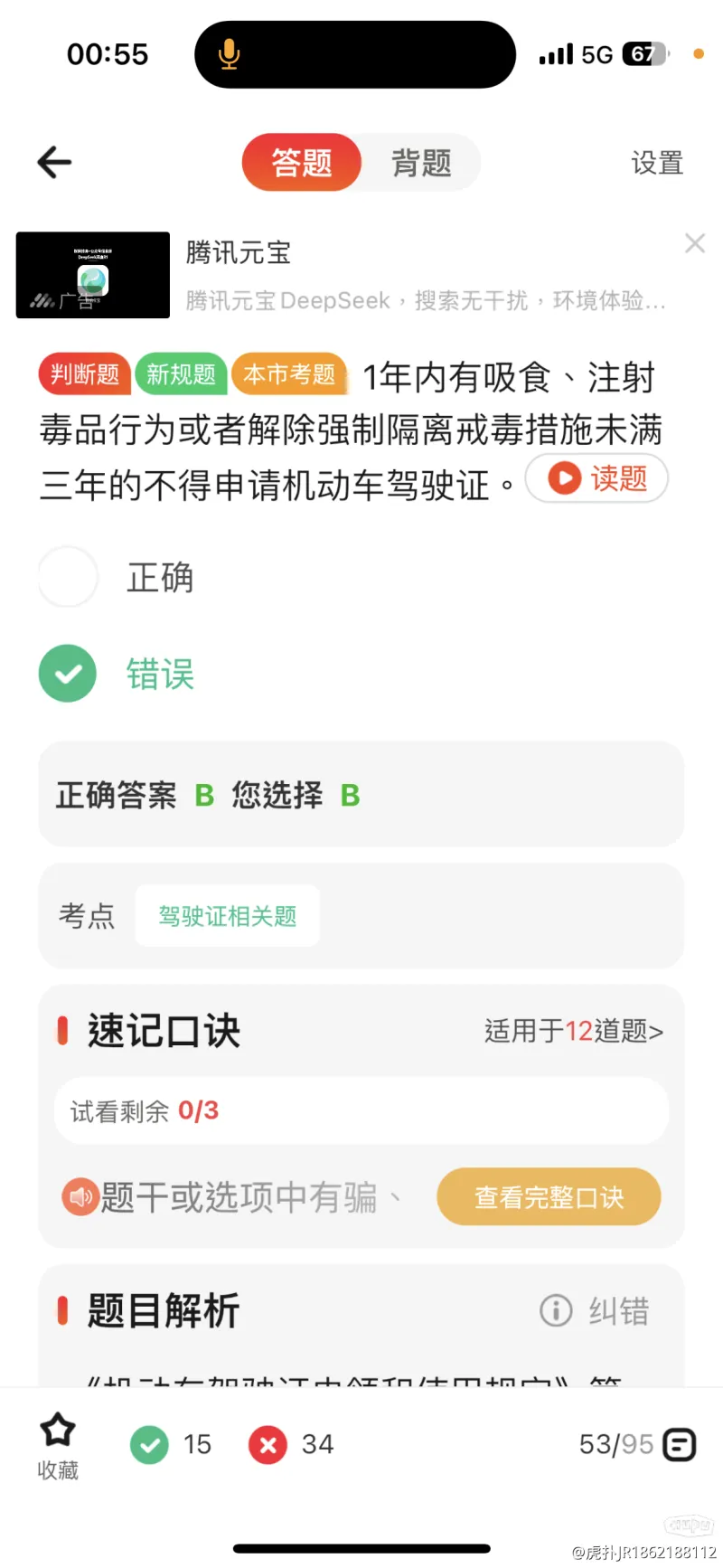Tap the 查看完整口诀 button
This screenshot has width=723, height=1568.
tap(549, 1196)
